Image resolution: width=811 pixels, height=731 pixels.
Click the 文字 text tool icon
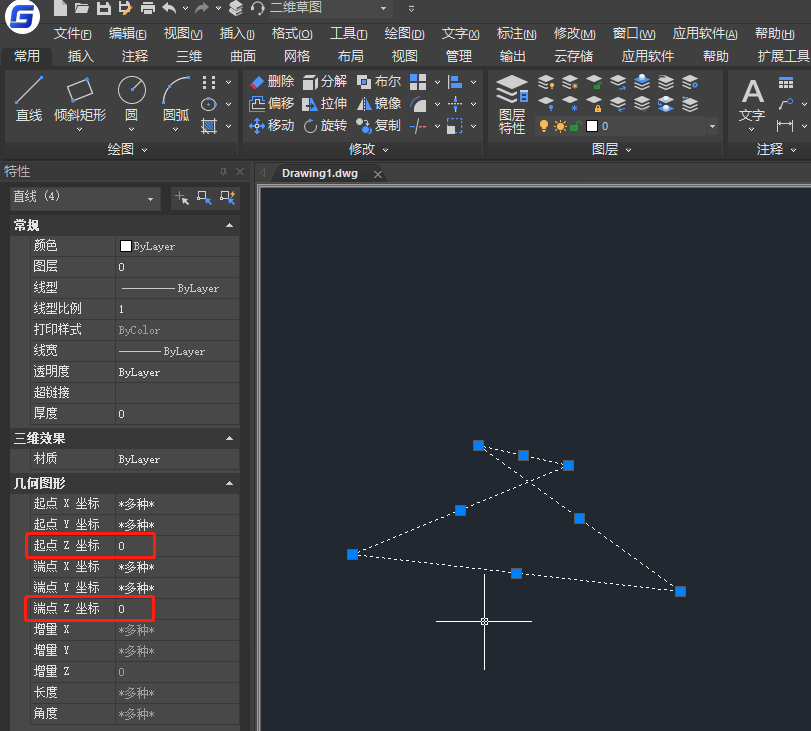(752, 100)
